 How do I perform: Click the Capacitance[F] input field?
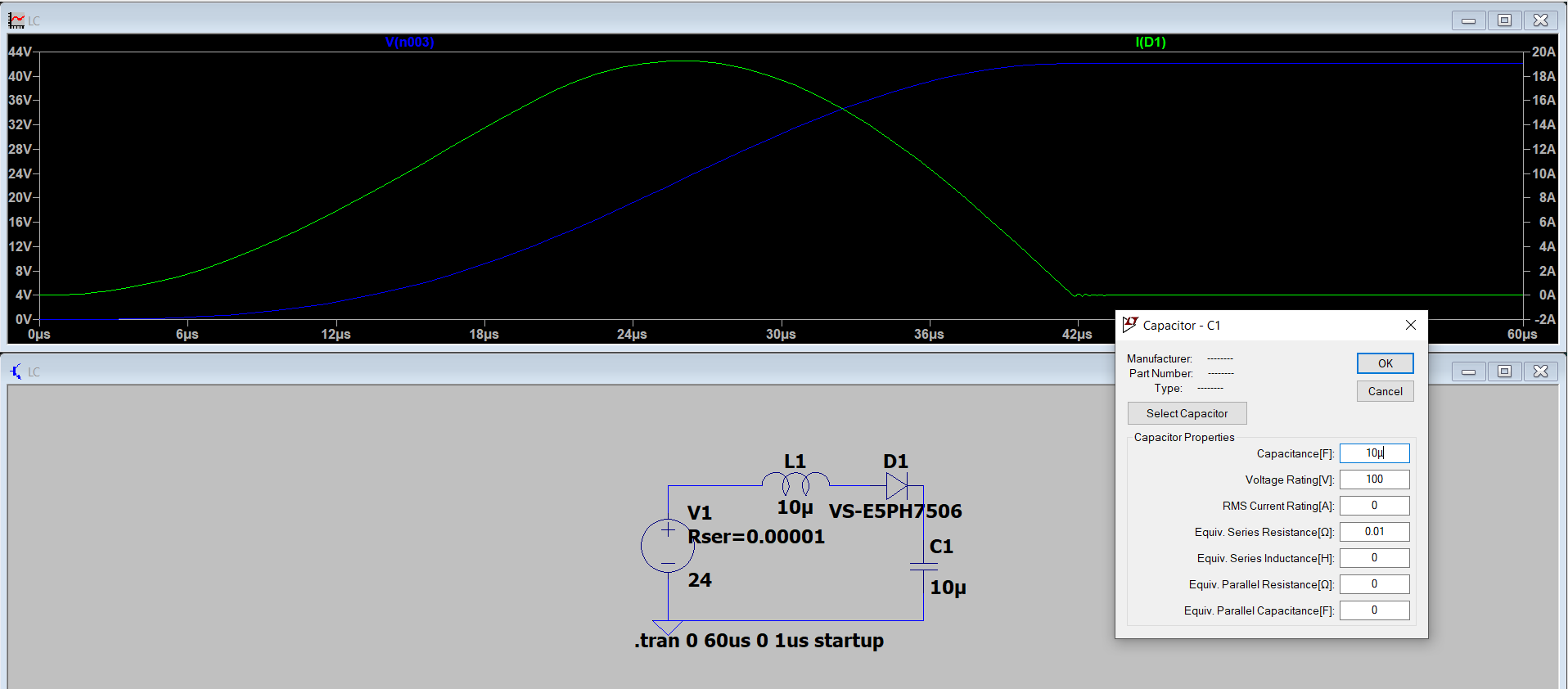click(1375, 453)
